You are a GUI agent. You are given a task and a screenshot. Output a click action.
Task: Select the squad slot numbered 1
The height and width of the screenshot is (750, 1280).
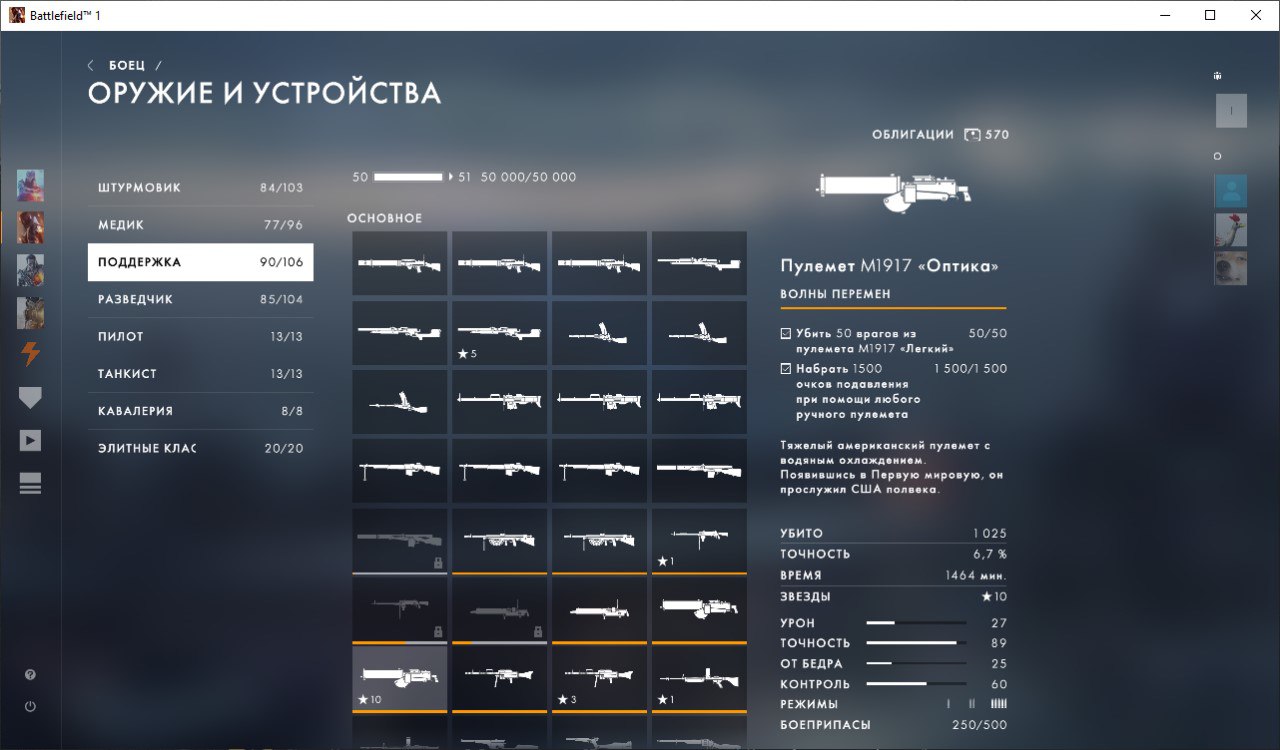pos(1231,110)
